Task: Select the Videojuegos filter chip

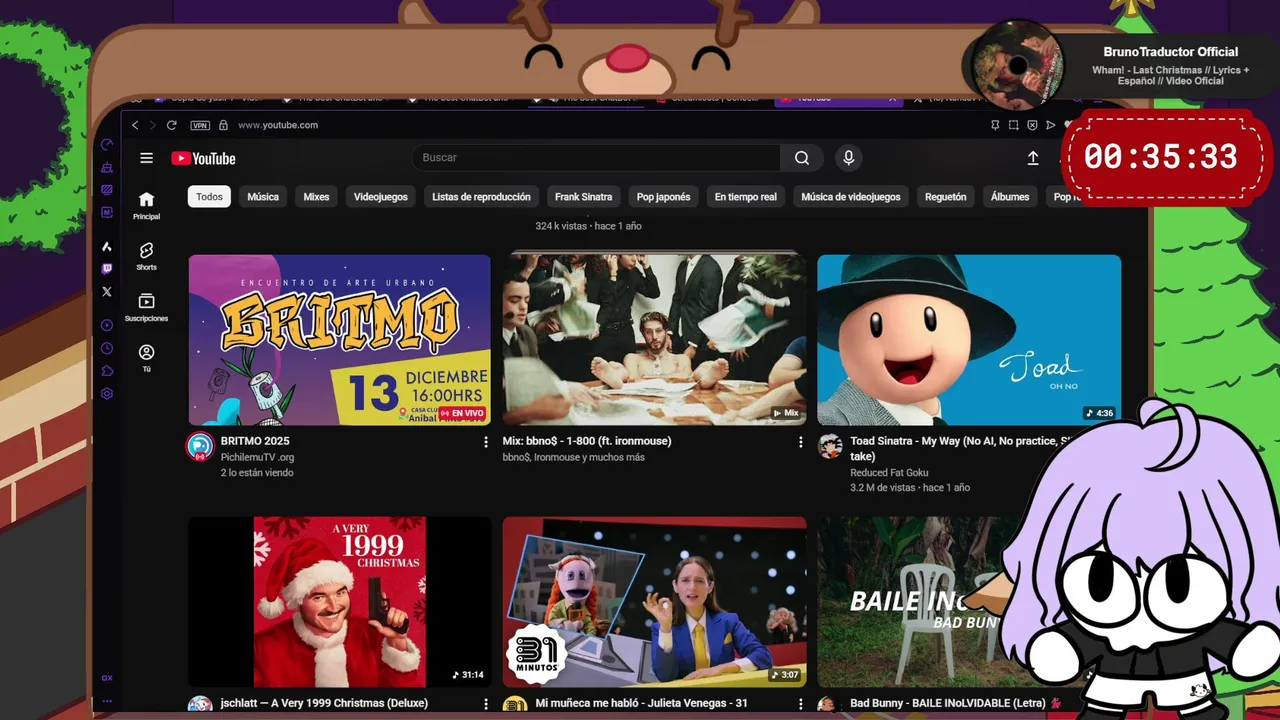Action: [x=381, y=197]
